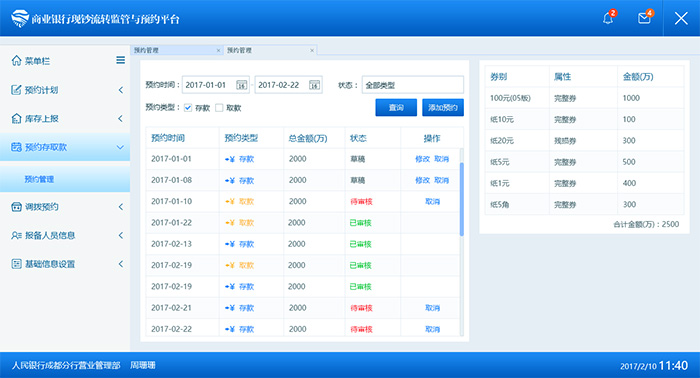Click deposit icon in 2017-02-13 row

pos(229,244)
